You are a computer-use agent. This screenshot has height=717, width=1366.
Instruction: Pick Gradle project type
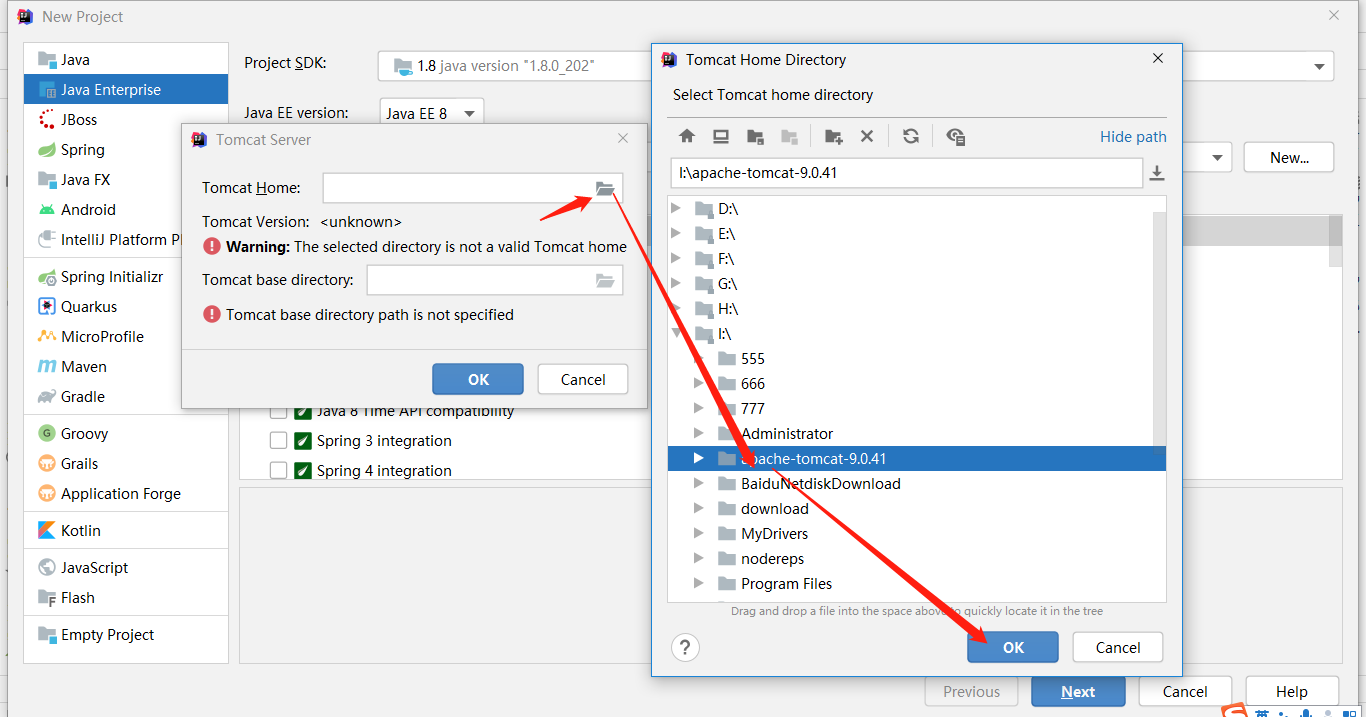click(x=126, y=397)
